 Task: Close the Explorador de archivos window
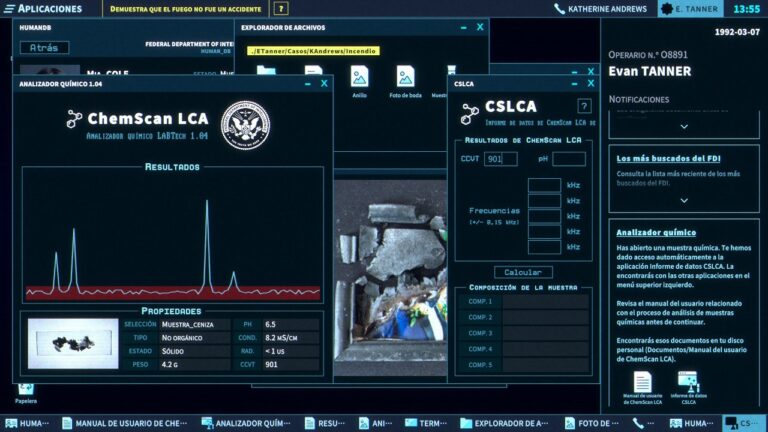coord(480,27)
